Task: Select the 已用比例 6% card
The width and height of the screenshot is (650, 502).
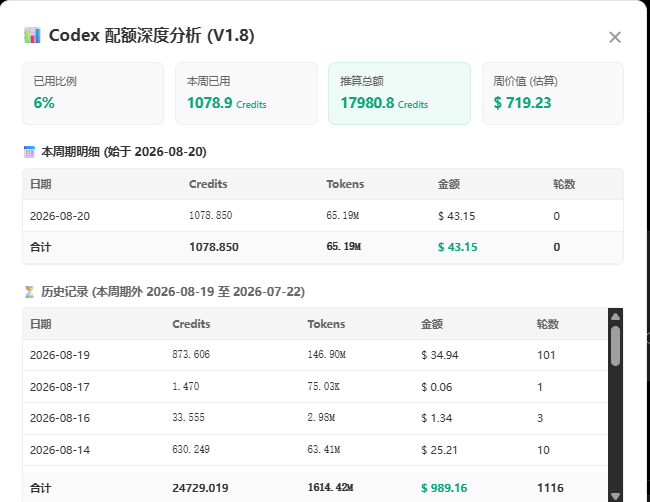Action: pyautogui.click(x=93, y=93)
